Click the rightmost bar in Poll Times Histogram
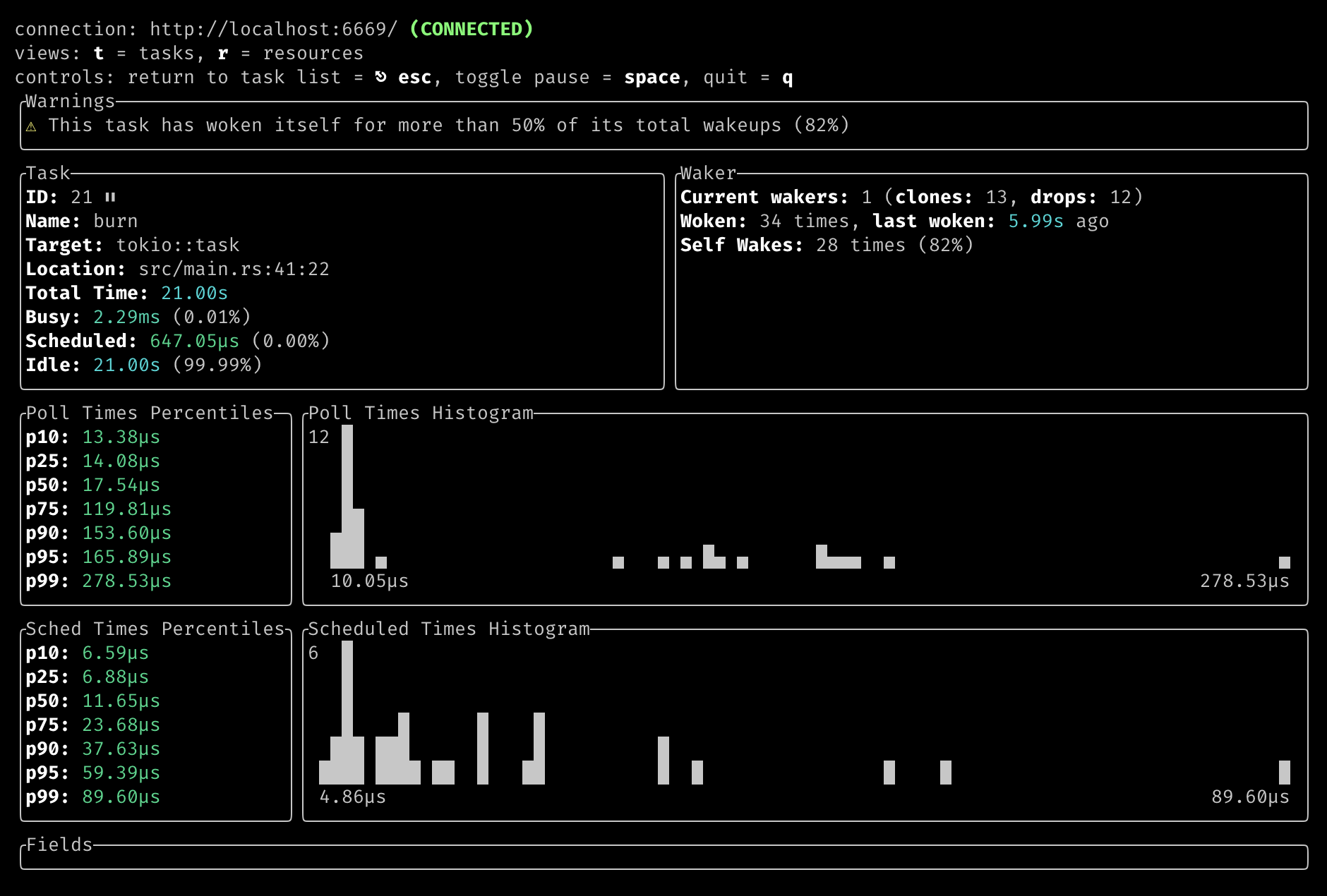 pyautogui.click(x=1285, y=562)
